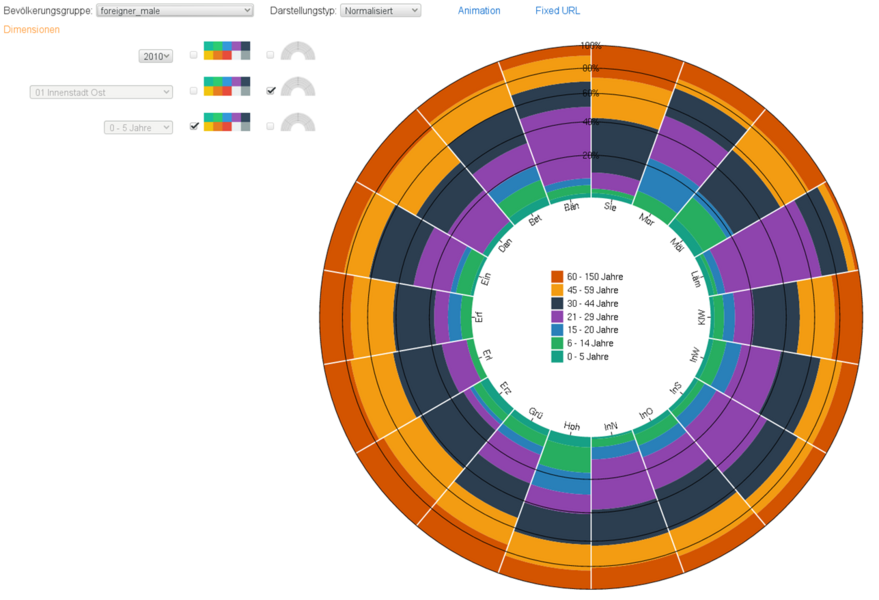Click radial arc icon in 0 - 5 Jahre row

(x=298, y=123)
